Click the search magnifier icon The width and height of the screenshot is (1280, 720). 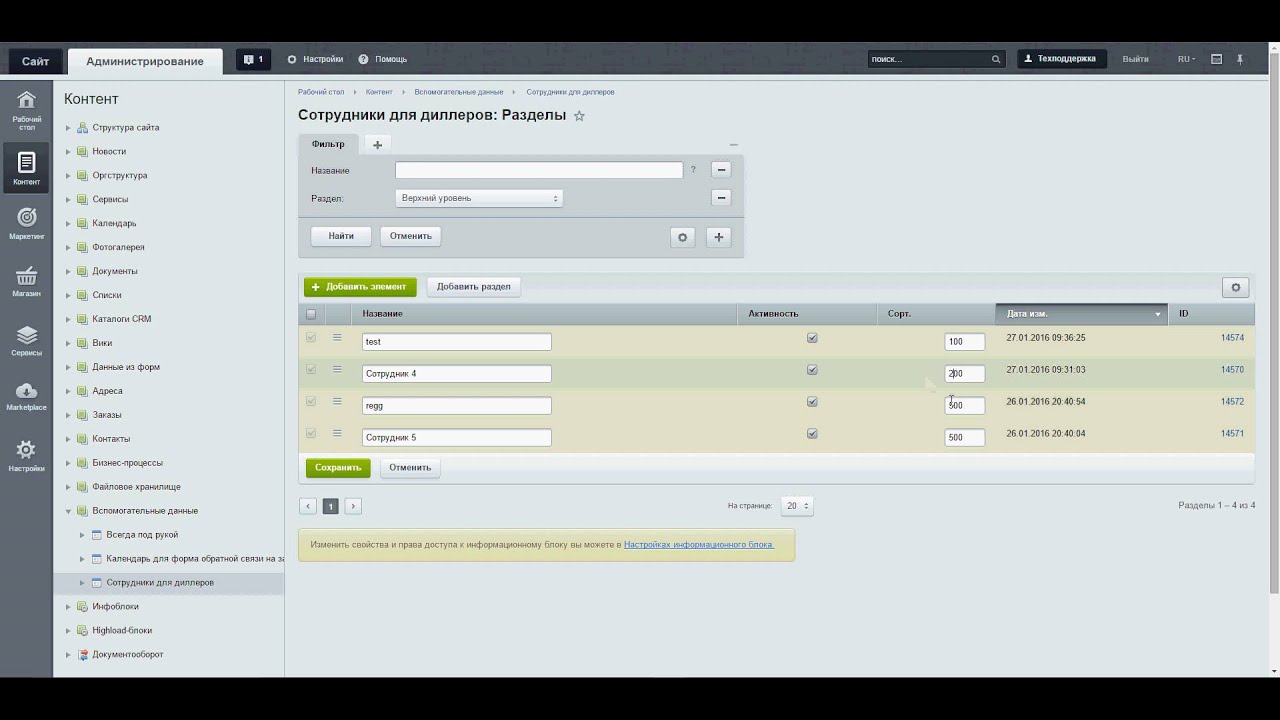pyautogui.click(x=996, y=59)
